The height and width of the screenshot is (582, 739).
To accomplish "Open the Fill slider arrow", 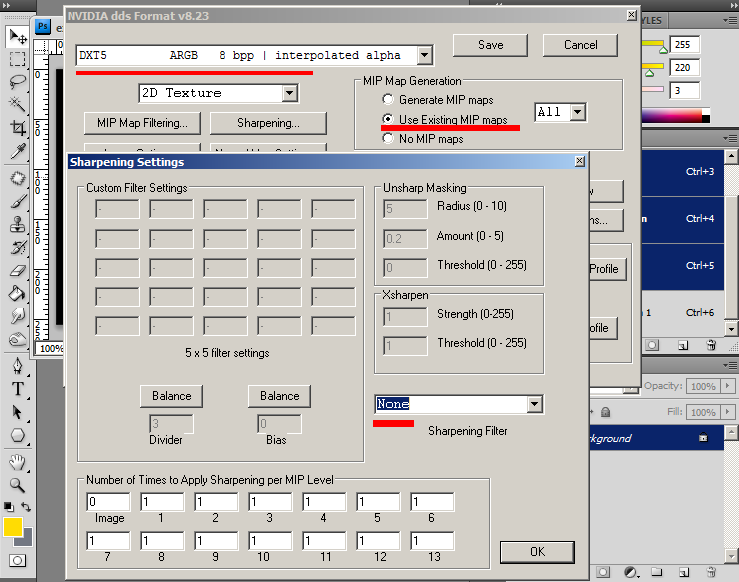I will click(x=728, y=411).
